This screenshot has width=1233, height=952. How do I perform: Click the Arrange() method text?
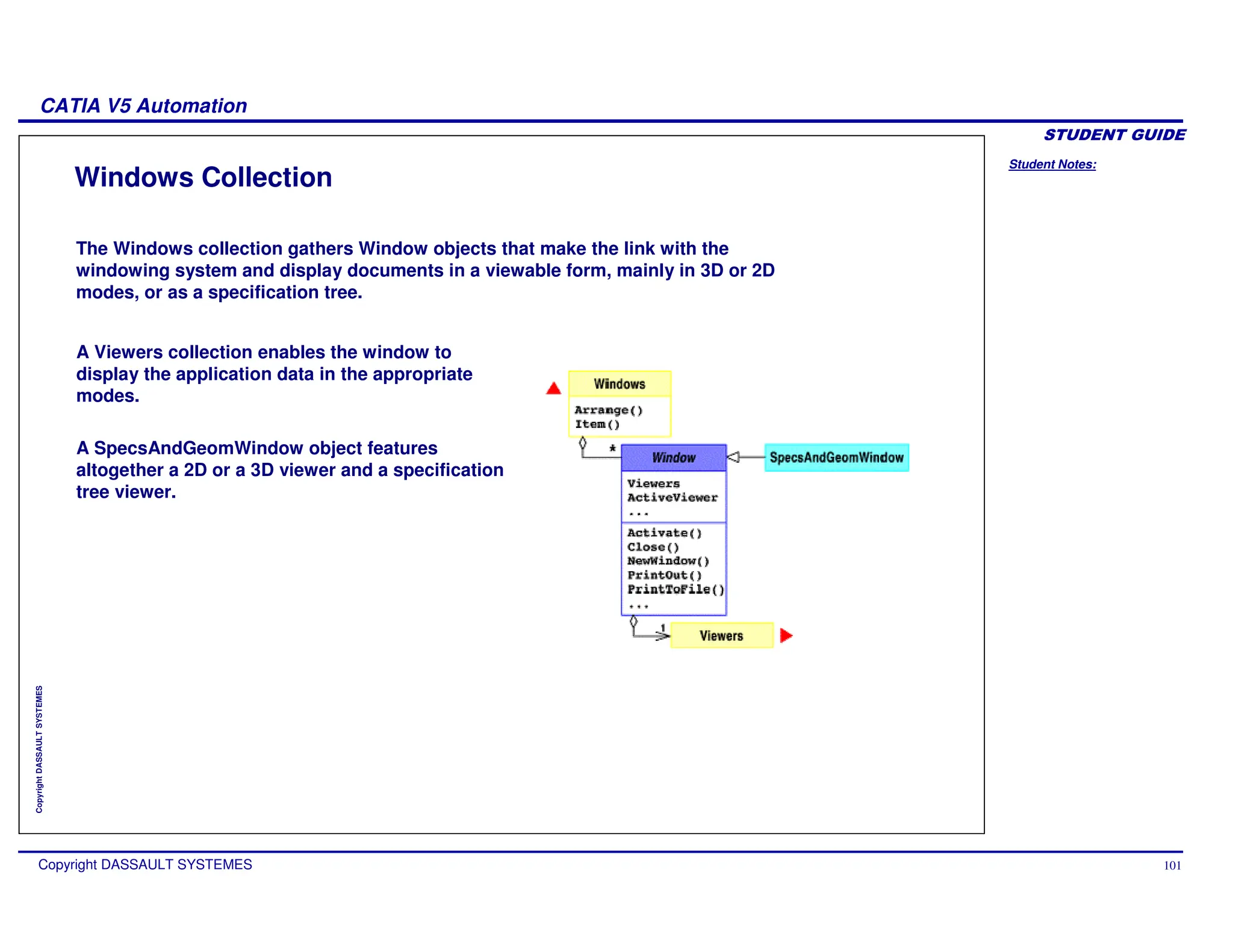tap(609, 410)
